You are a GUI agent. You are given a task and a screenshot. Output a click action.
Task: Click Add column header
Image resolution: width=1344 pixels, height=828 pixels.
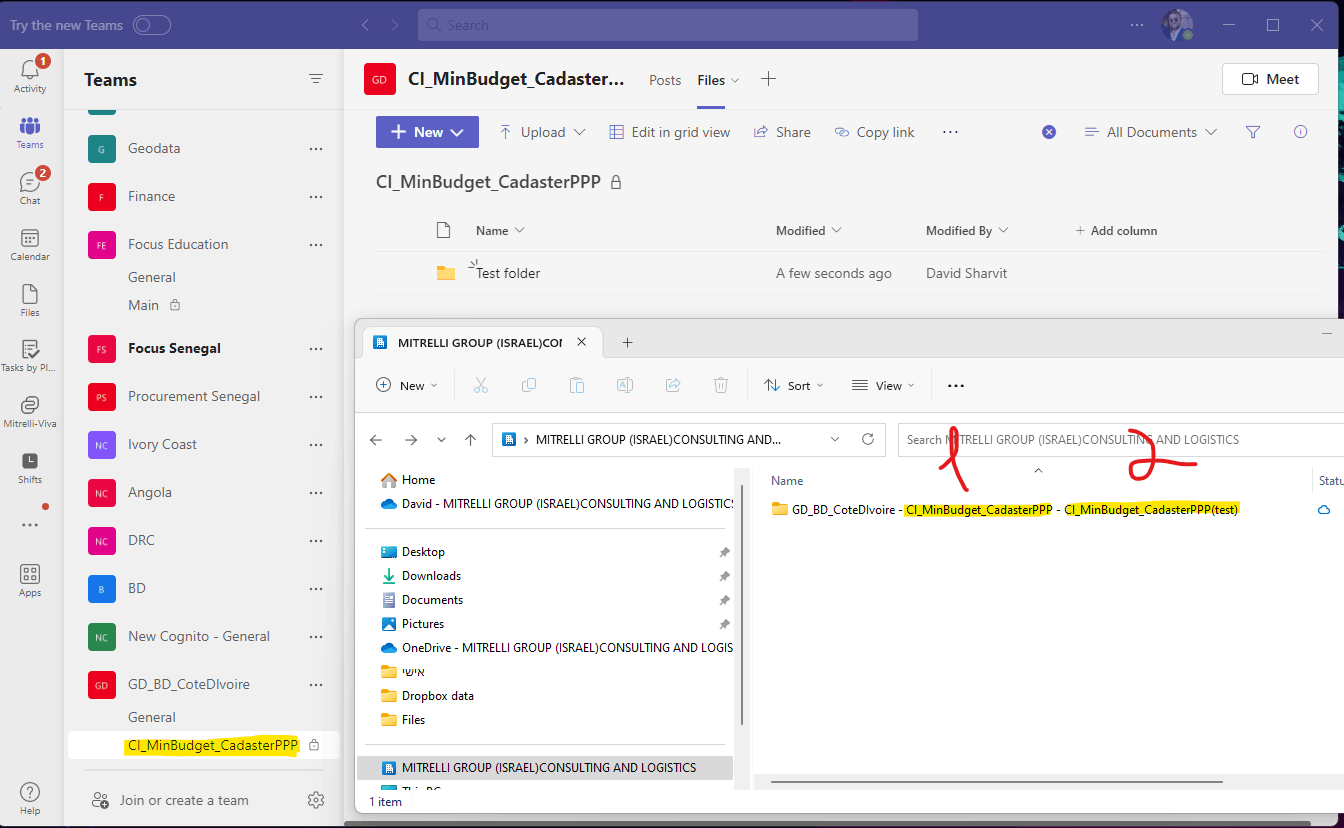(x=1116, y=230)
